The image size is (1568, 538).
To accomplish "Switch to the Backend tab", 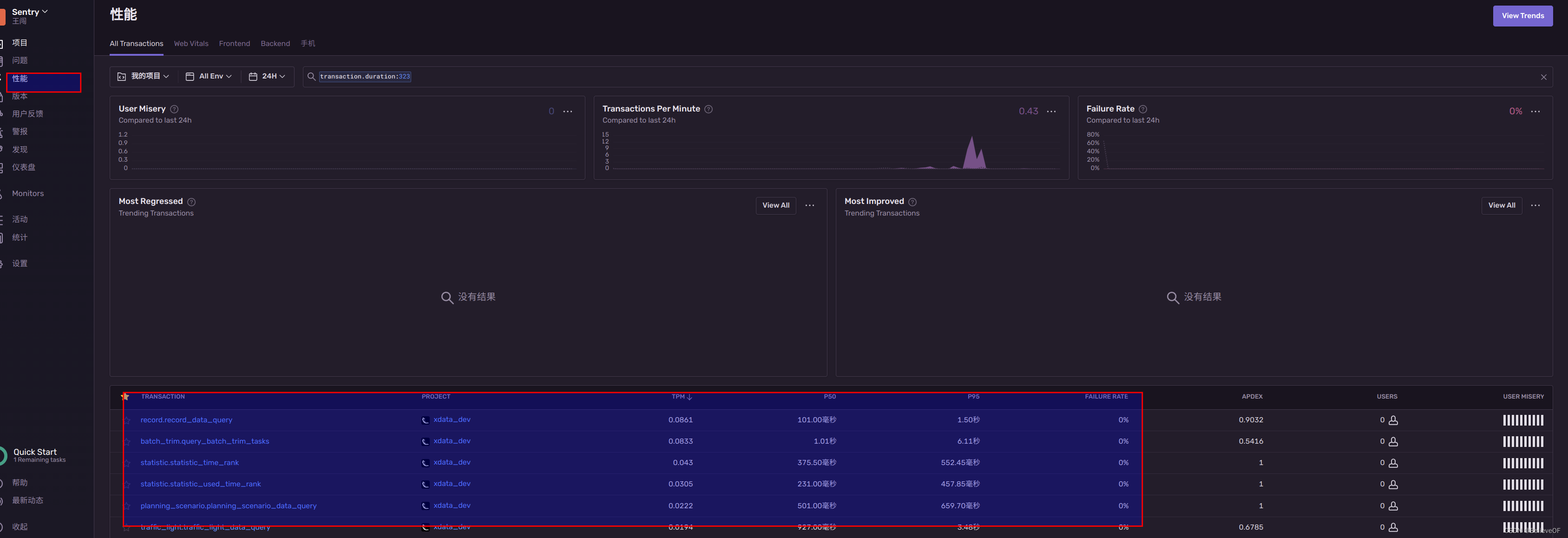I will (x=275, y=44).
